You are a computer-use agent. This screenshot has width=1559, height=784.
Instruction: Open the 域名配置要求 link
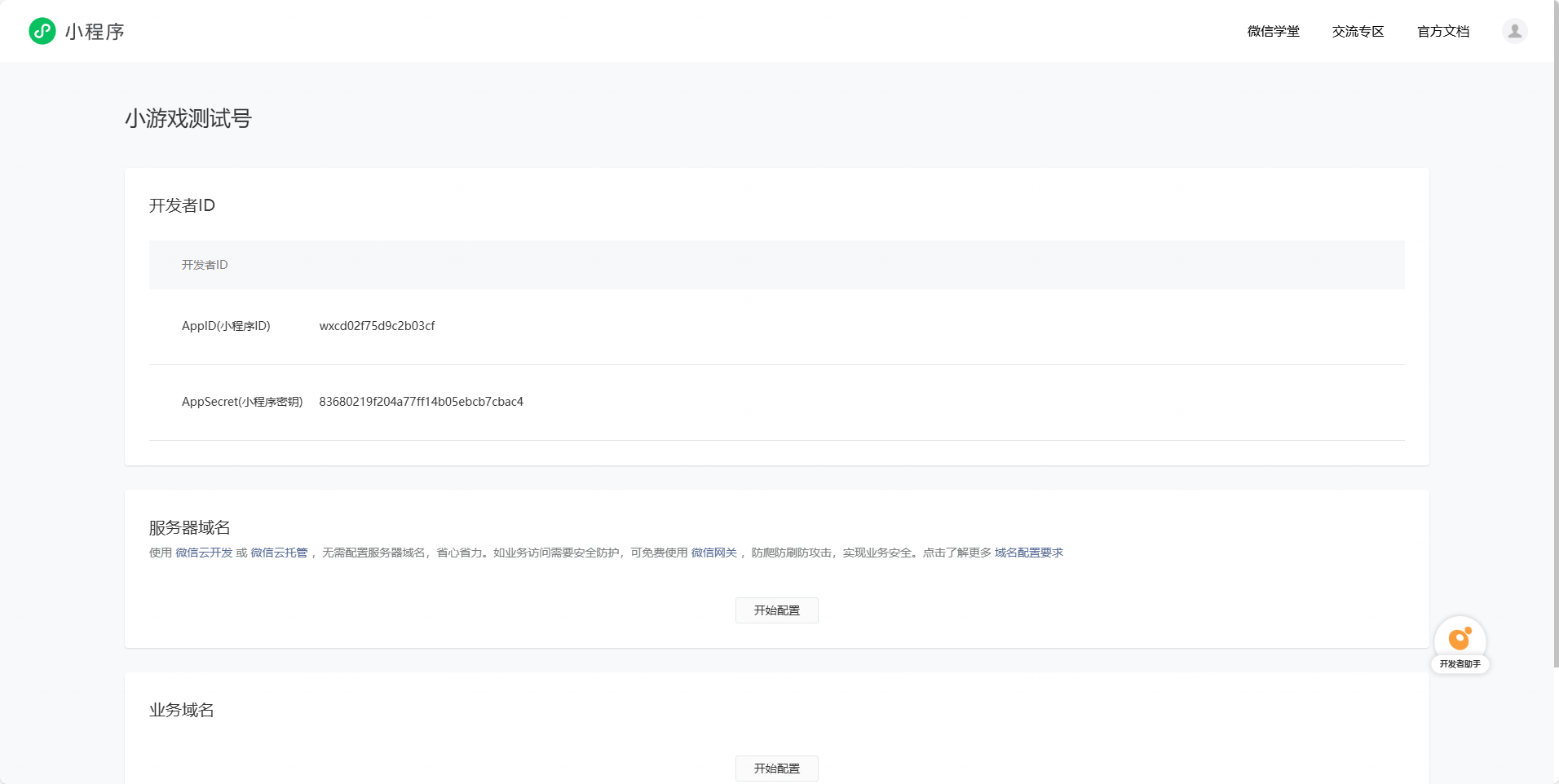pyautogui.click(x=1029, y=553)
